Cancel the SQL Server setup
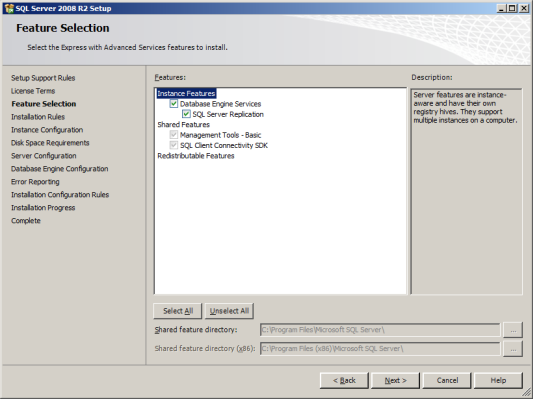Screen dimensions: 533x399 447,380
